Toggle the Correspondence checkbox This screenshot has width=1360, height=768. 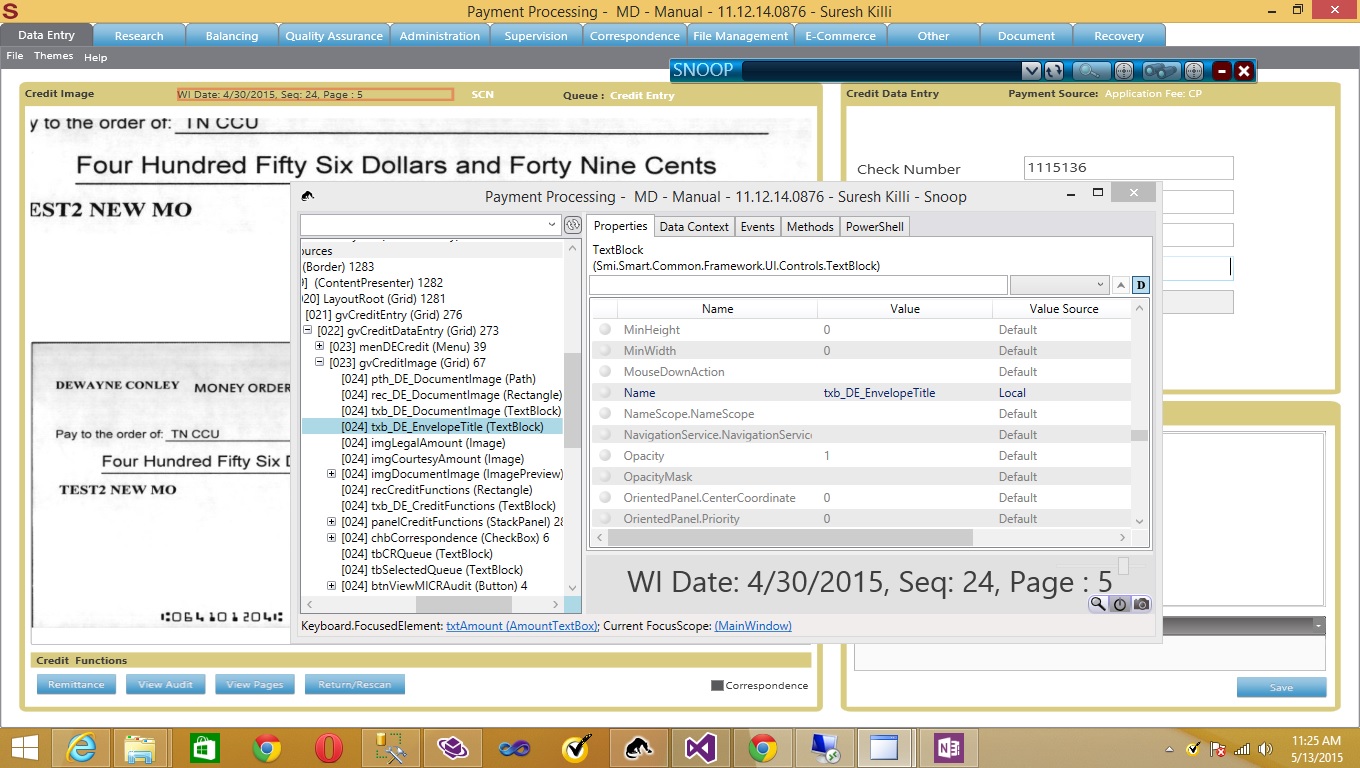click(717, 686)
